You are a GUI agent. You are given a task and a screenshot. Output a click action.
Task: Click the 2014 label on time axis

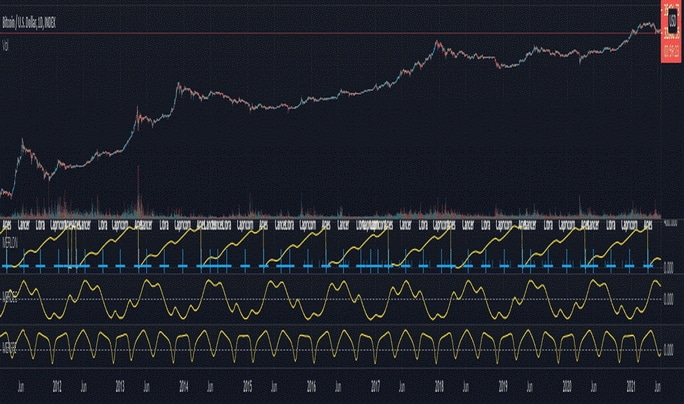tap(184, 387)
